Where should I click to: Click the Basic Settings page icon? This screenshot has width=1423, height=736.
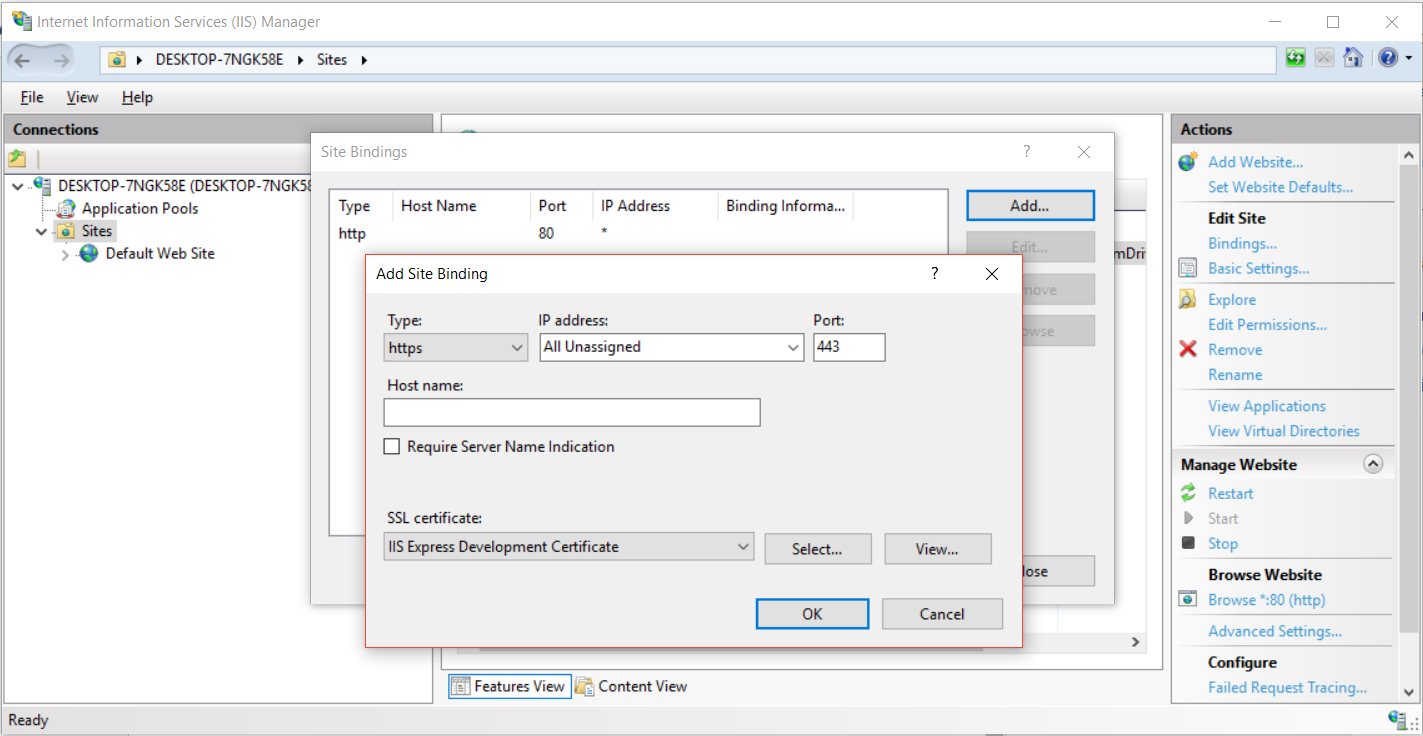1188,268
